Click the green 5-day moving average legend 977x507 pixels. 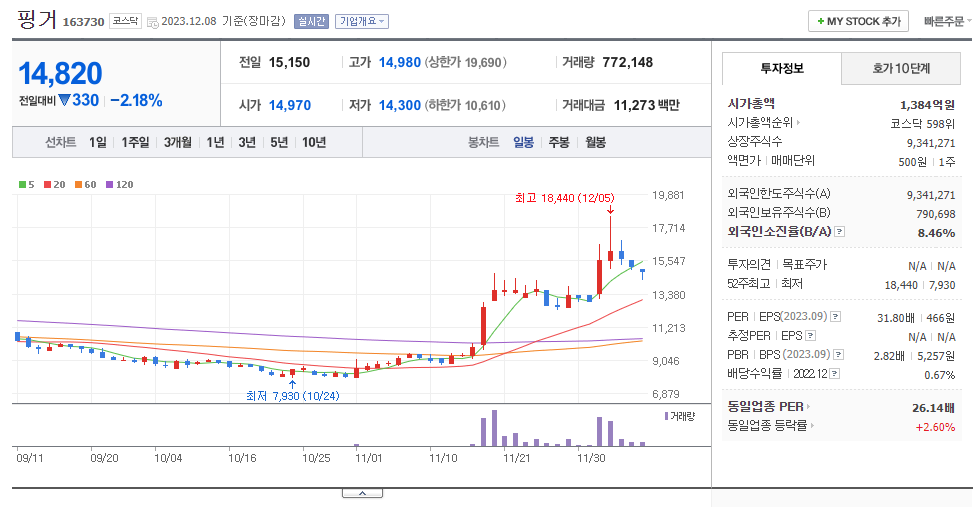pyautogui.click(x=26, y=184)
